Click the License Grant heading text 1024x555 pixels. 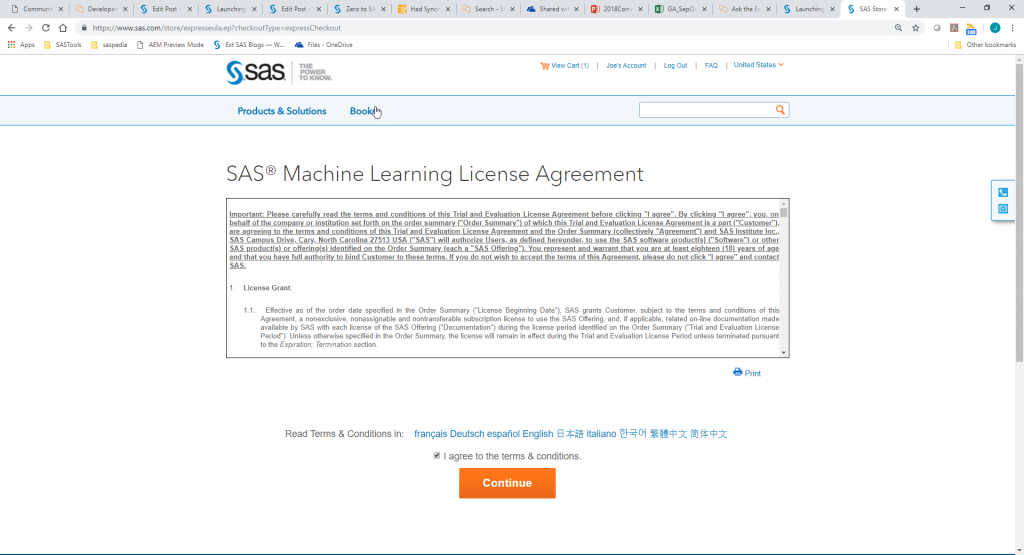(267, 288)
